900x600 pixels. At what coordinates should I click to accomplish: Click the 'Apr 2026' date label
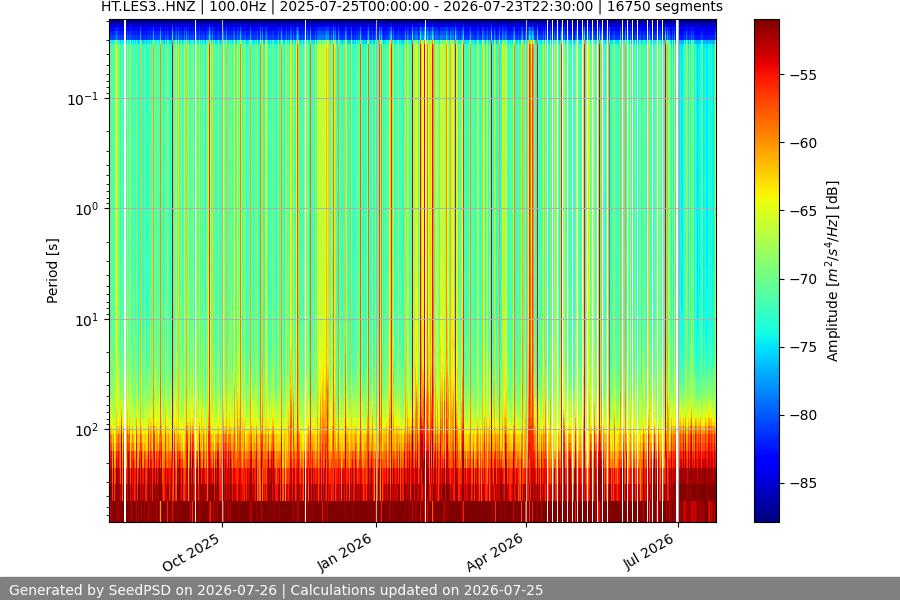(x=495, y=552)
